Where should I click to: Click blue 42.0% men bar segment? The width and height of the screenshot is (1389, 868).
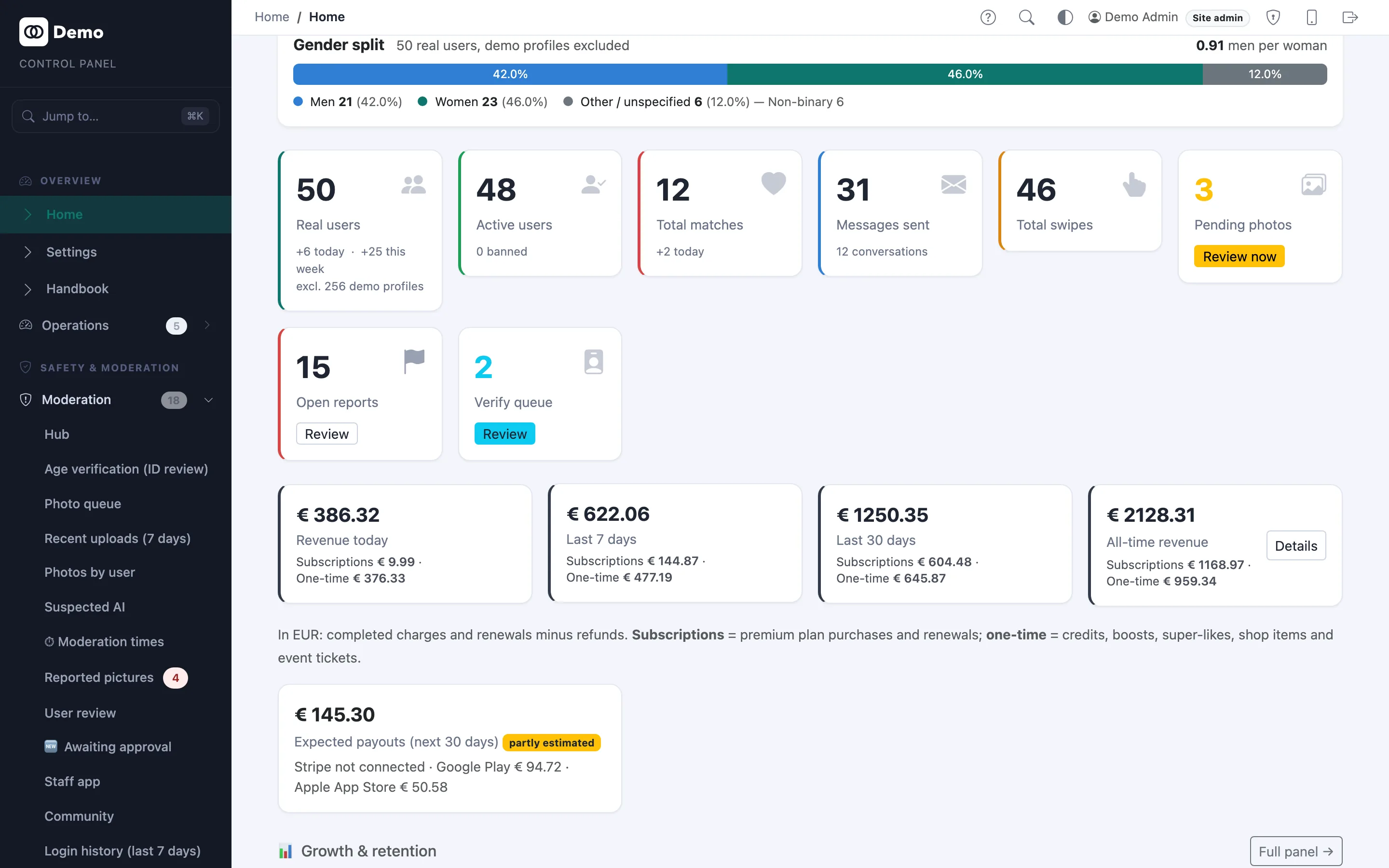coord(510,74)
